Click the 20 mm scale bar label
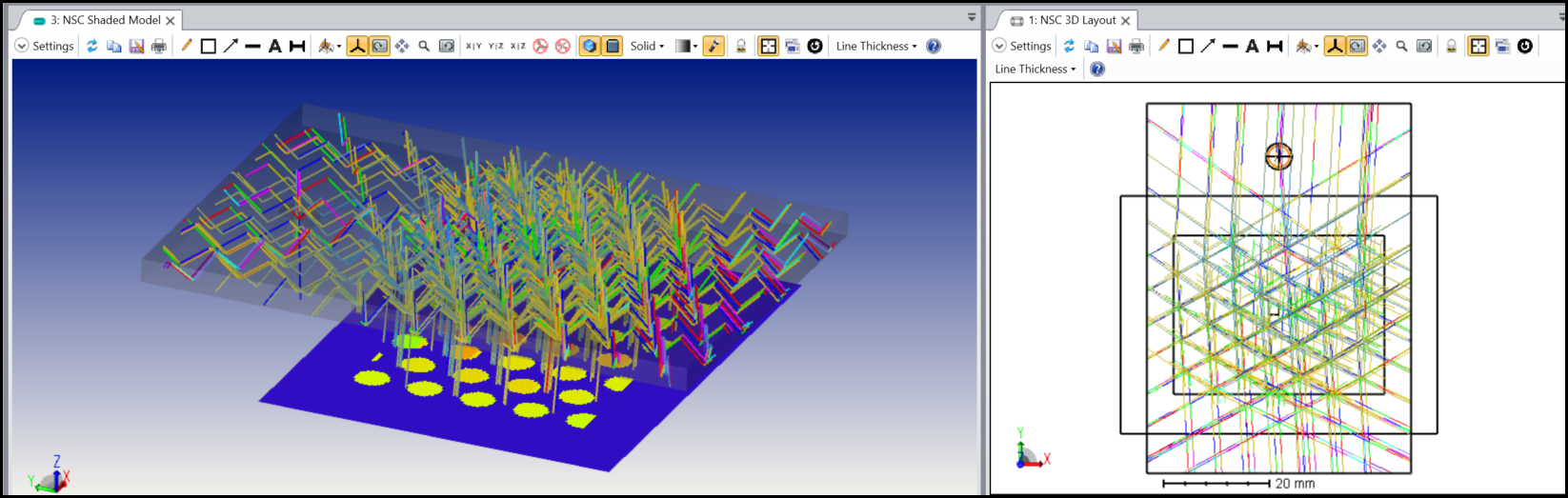 (1296, 484)
